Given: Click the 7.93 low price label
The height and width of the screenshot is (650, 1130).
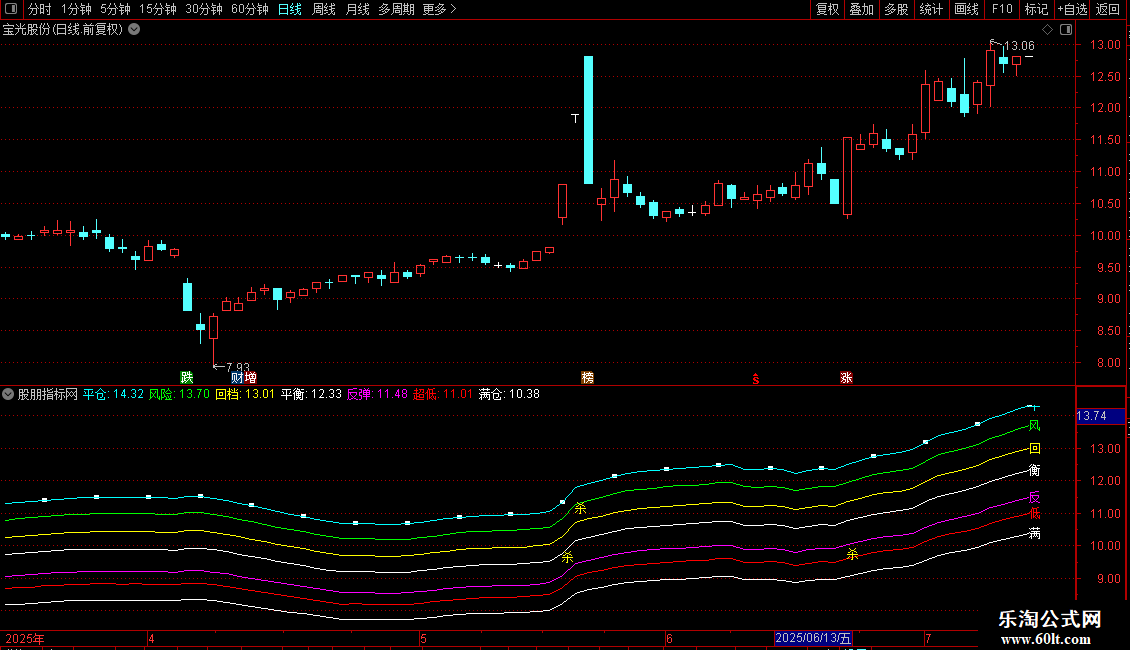Looking at the screenshot, I should [238, 368].
